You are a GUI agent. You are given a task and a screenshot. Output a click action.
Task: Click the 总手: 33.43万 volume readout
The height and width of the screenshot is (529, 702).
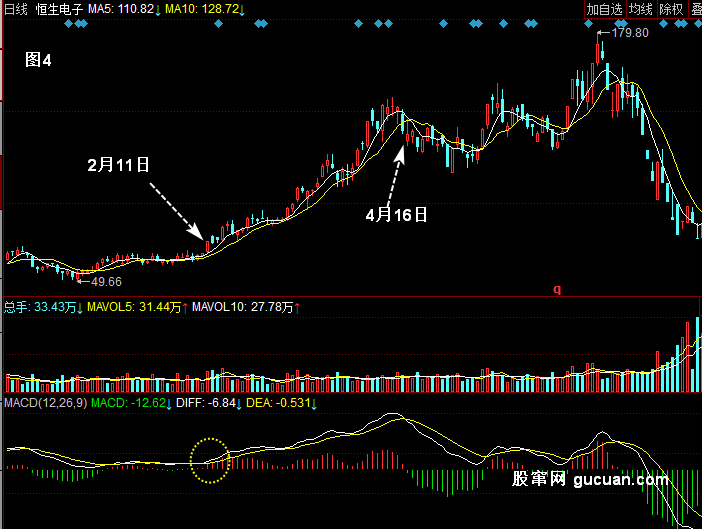[x=43, y=307]
